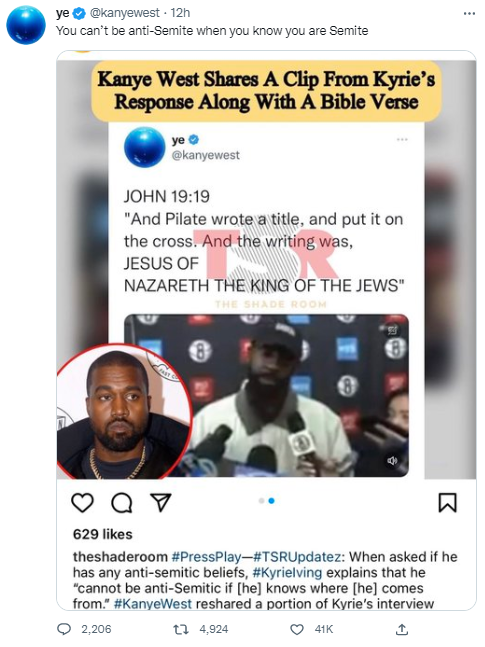
Task: Click the three dots in the embedded tweet
Action: point(402,139)
